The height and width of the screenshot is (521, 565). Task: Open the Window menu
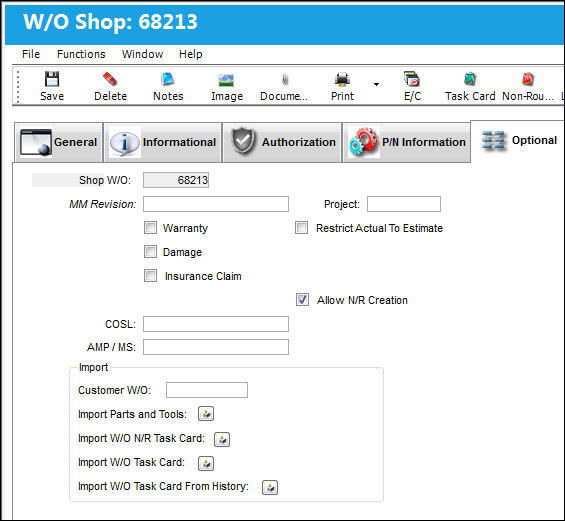click(142, 54)
